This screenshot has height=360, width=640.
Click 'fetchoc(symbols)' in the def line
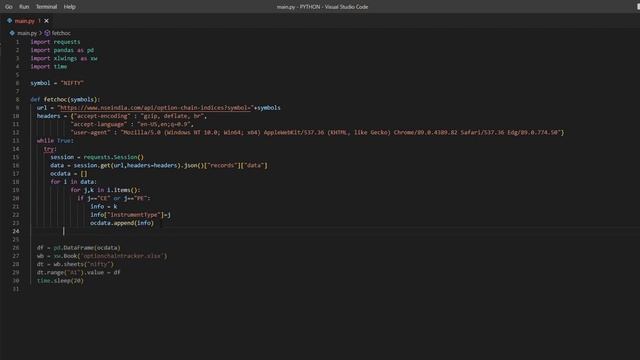pyautogui.click(x=71, y=100)
